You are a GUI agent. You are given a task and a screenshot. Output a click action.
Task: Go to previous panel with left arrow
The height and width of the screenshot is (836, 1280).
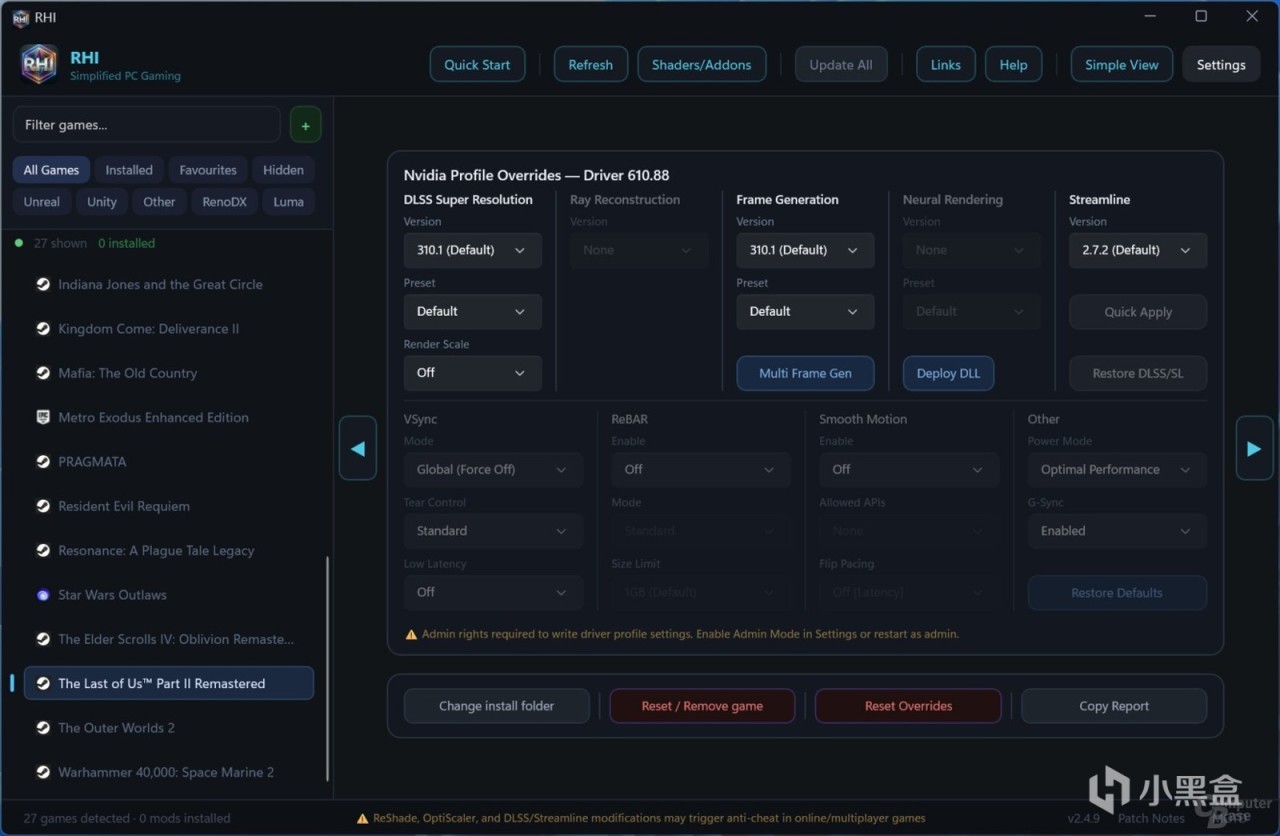click(357, 448)
